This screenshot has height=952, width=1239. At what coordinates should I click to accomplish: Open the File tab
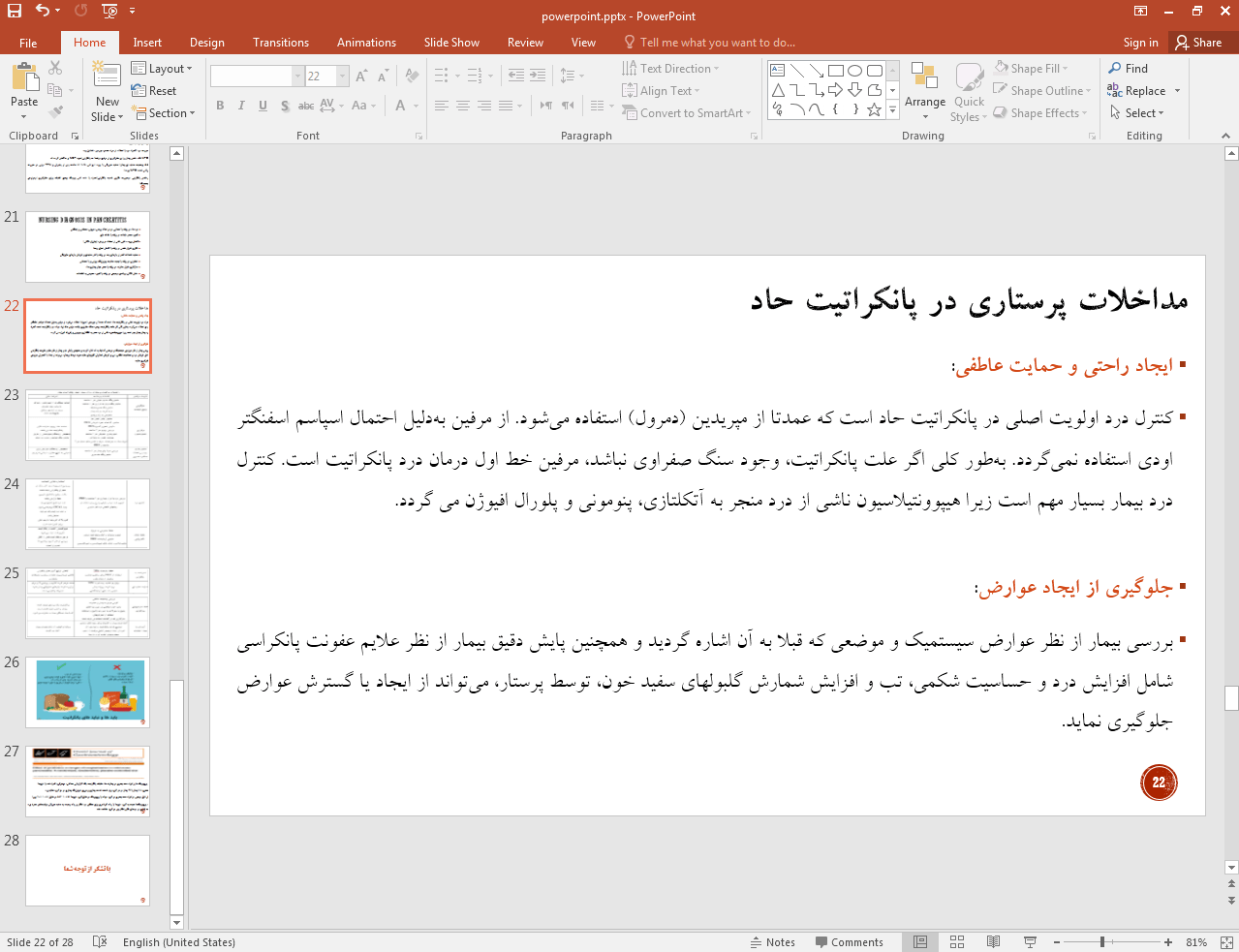click(x=28, y=43)
